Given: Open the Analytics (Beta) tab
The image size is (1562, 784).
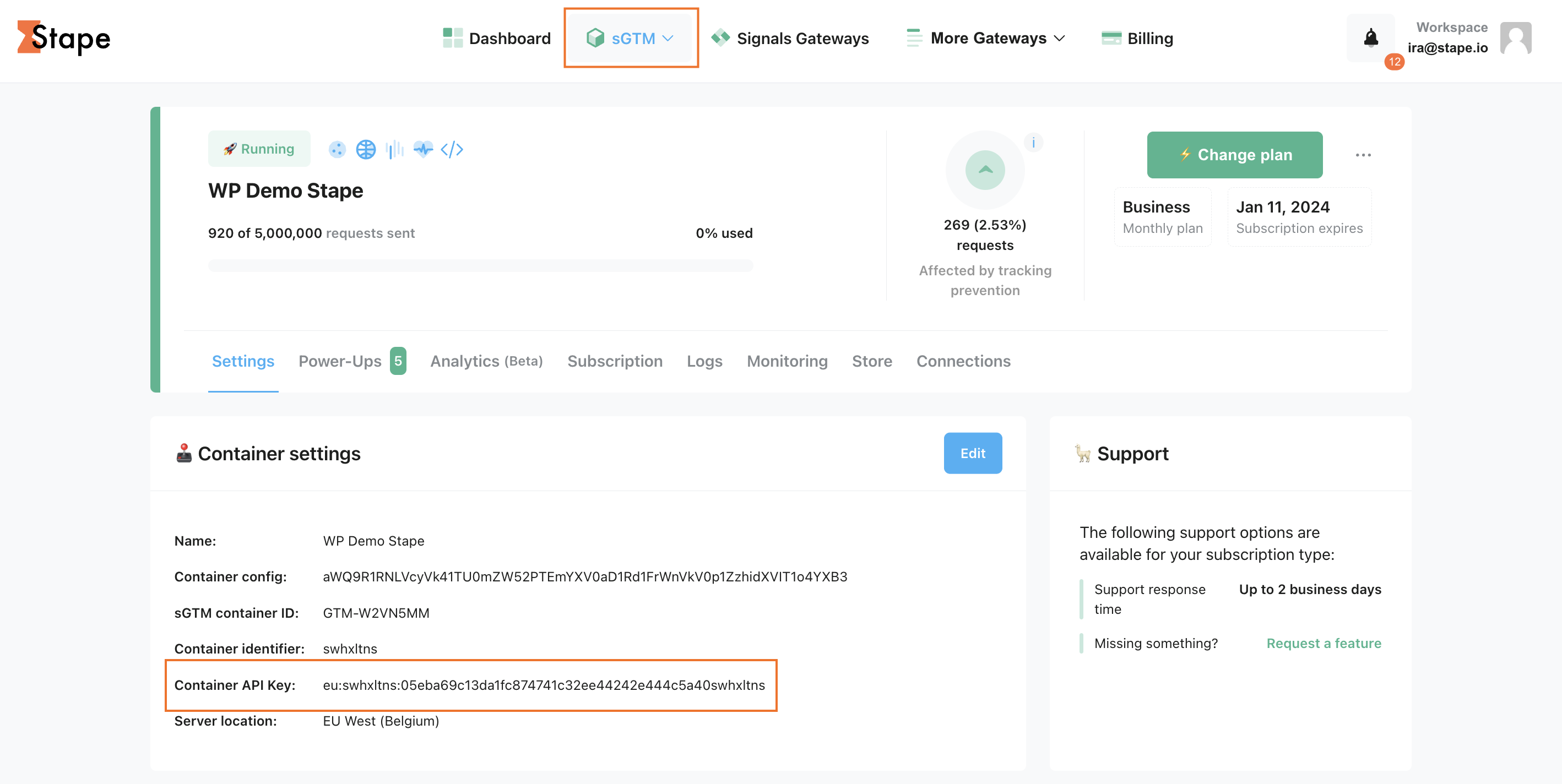Looking at the screenshot, I should click(486, 361).
